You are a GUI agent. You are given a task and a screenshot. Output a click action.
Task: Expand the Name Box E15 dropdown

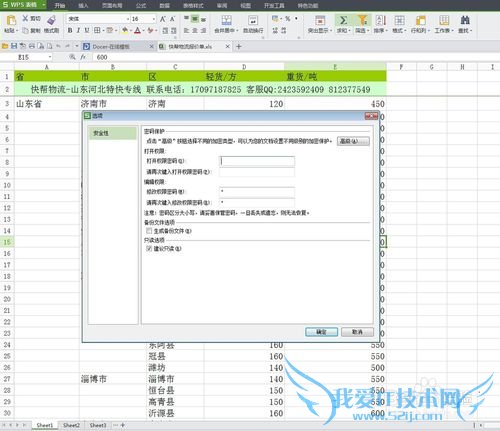point(50,57)
